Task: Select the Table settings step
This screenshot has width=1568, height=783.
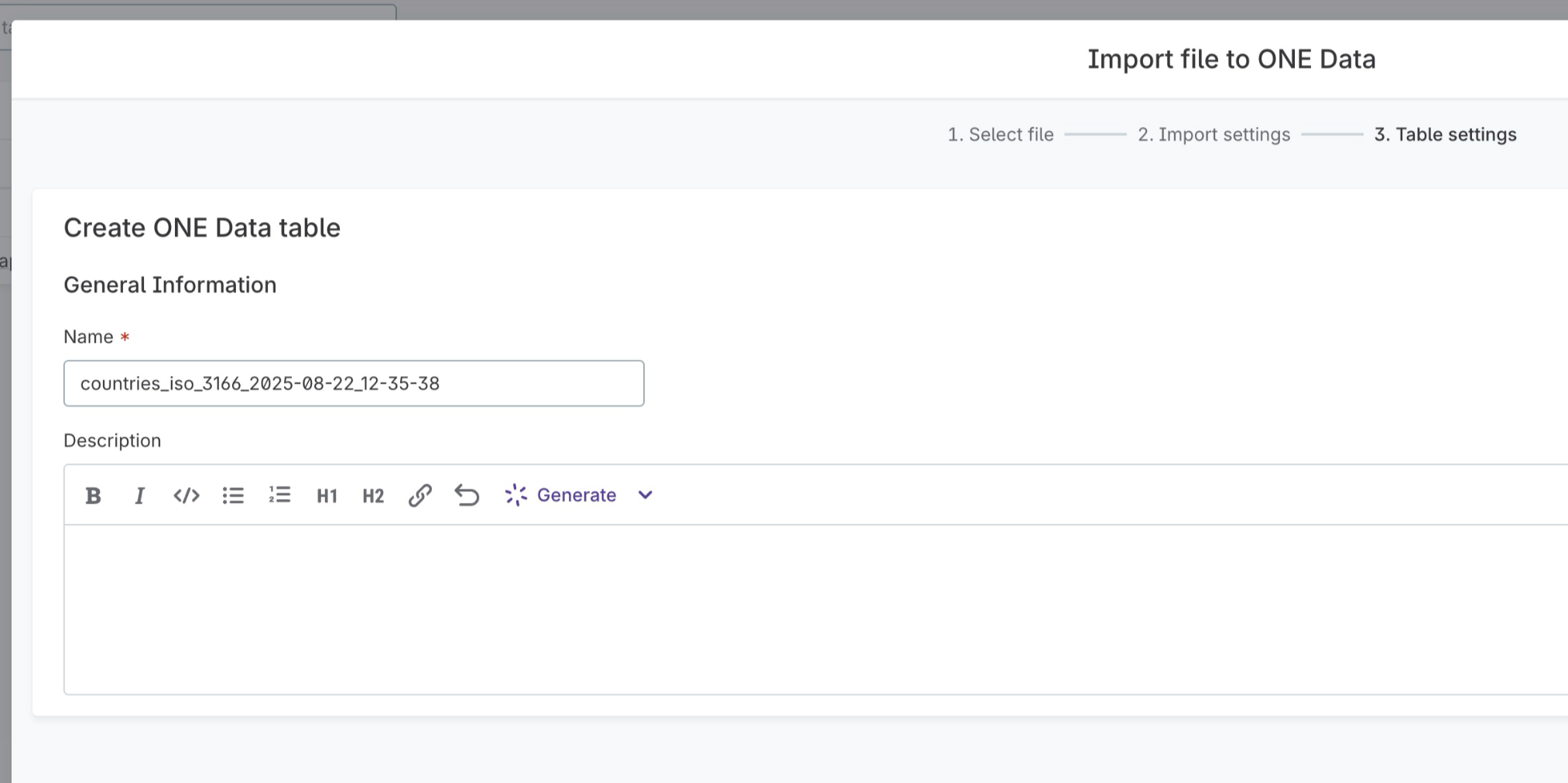Action: coord(1444,134)
